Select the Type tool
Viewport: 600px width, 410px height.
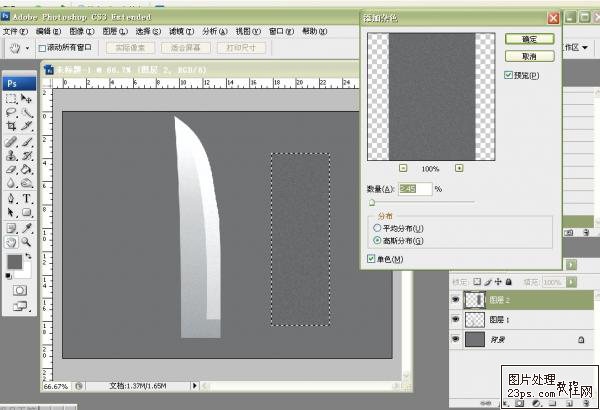point(26,198)
